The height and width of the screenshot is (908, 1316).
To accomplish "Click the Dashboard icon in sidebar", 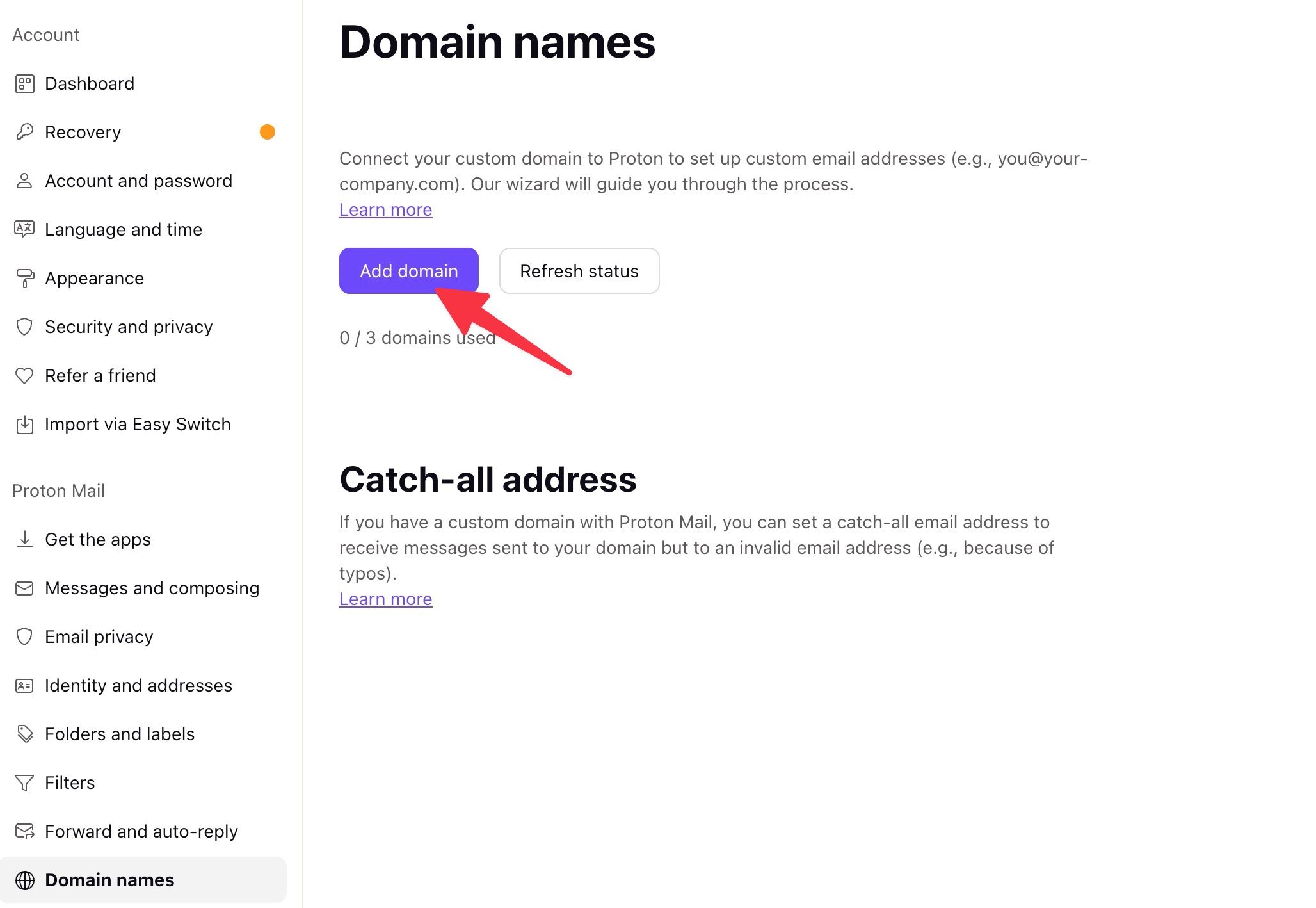I will coord(25,83).
